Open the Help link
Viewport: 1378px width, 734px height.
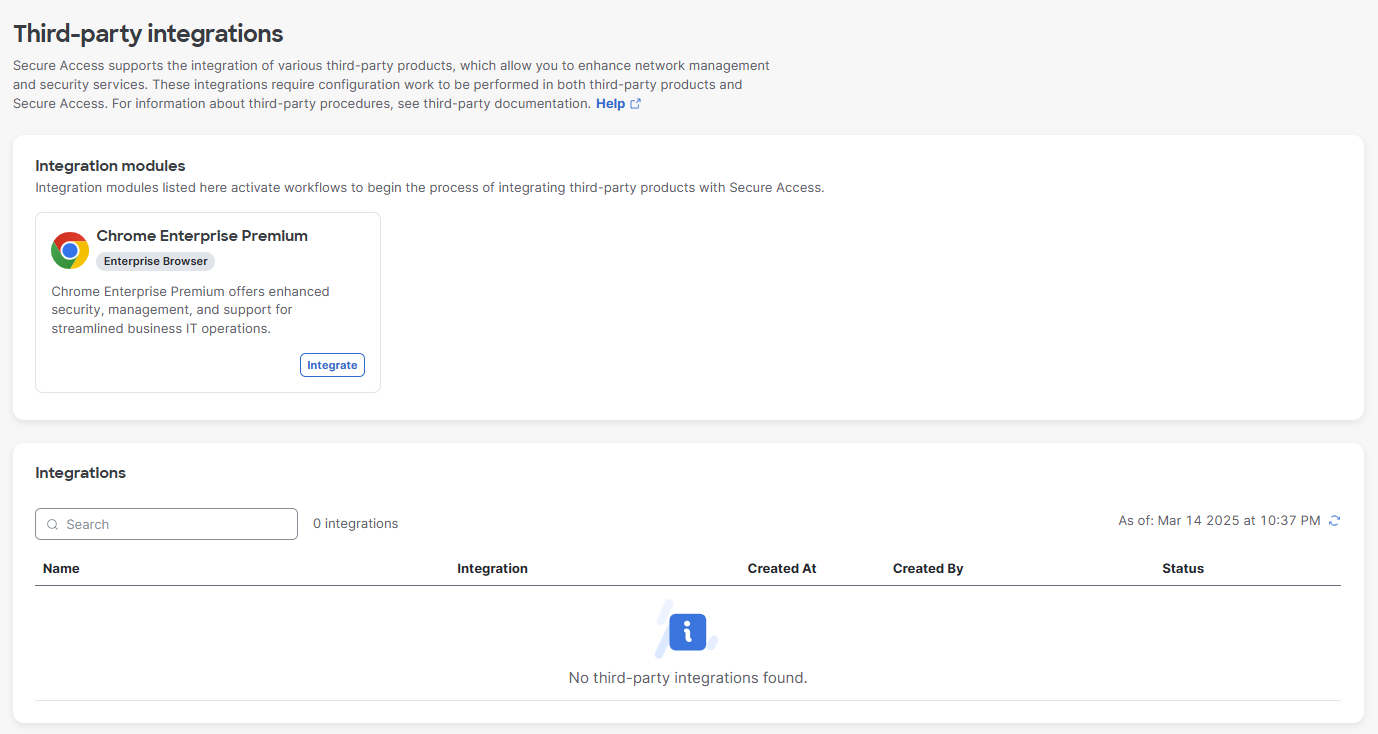610,104
